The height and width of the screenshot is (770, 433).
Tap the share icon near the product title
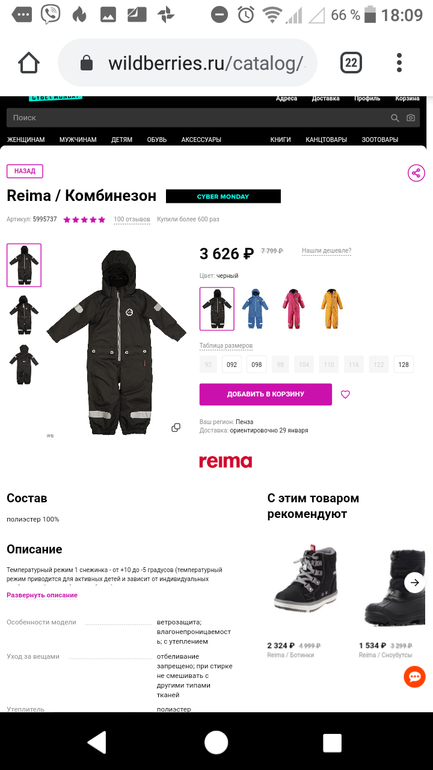[x=416, y=173]
